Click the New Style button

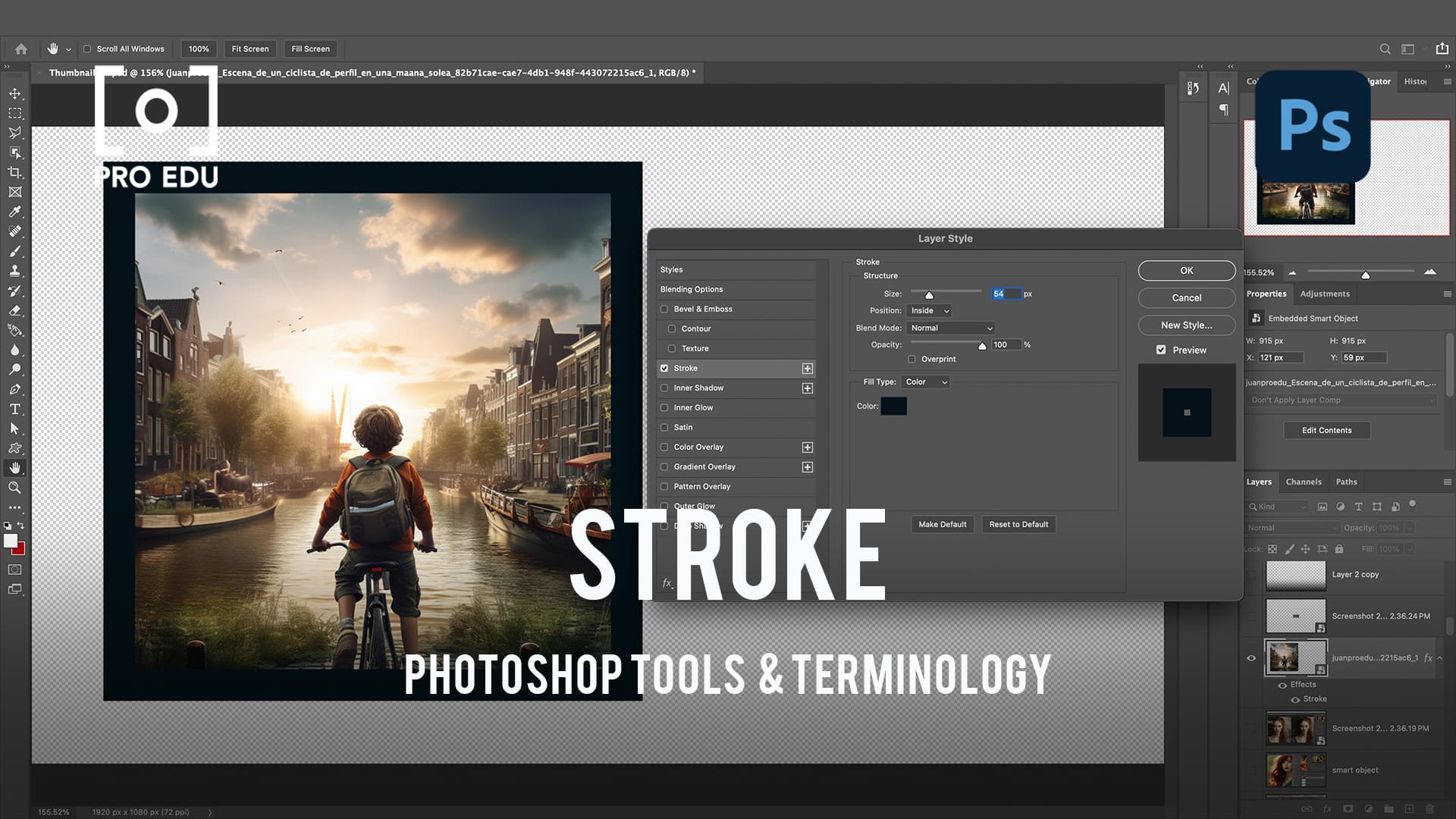1186,325
